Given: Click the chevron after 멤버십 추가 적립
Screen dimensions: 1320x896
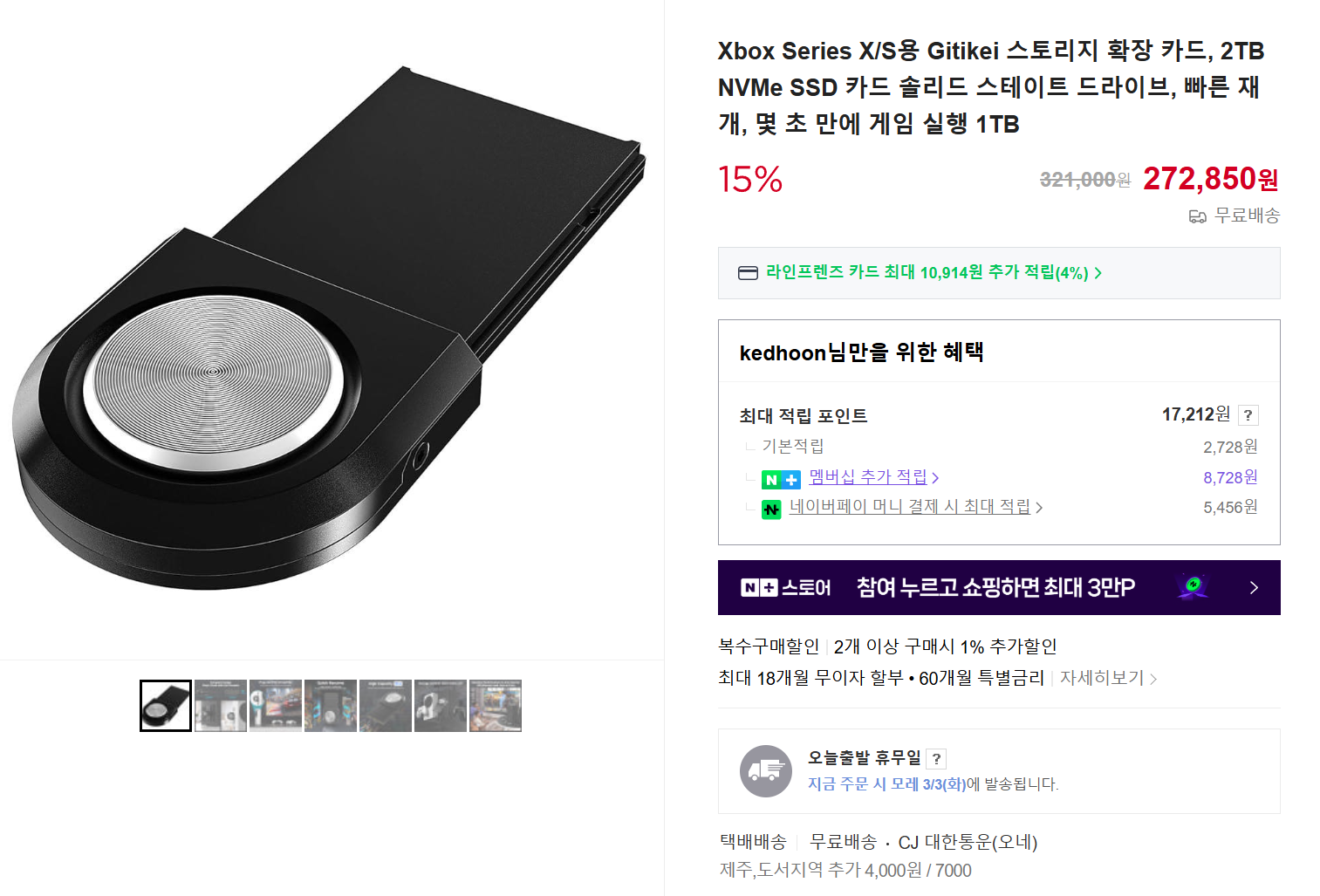Looking at the screenshot, I should coord(935,478).
